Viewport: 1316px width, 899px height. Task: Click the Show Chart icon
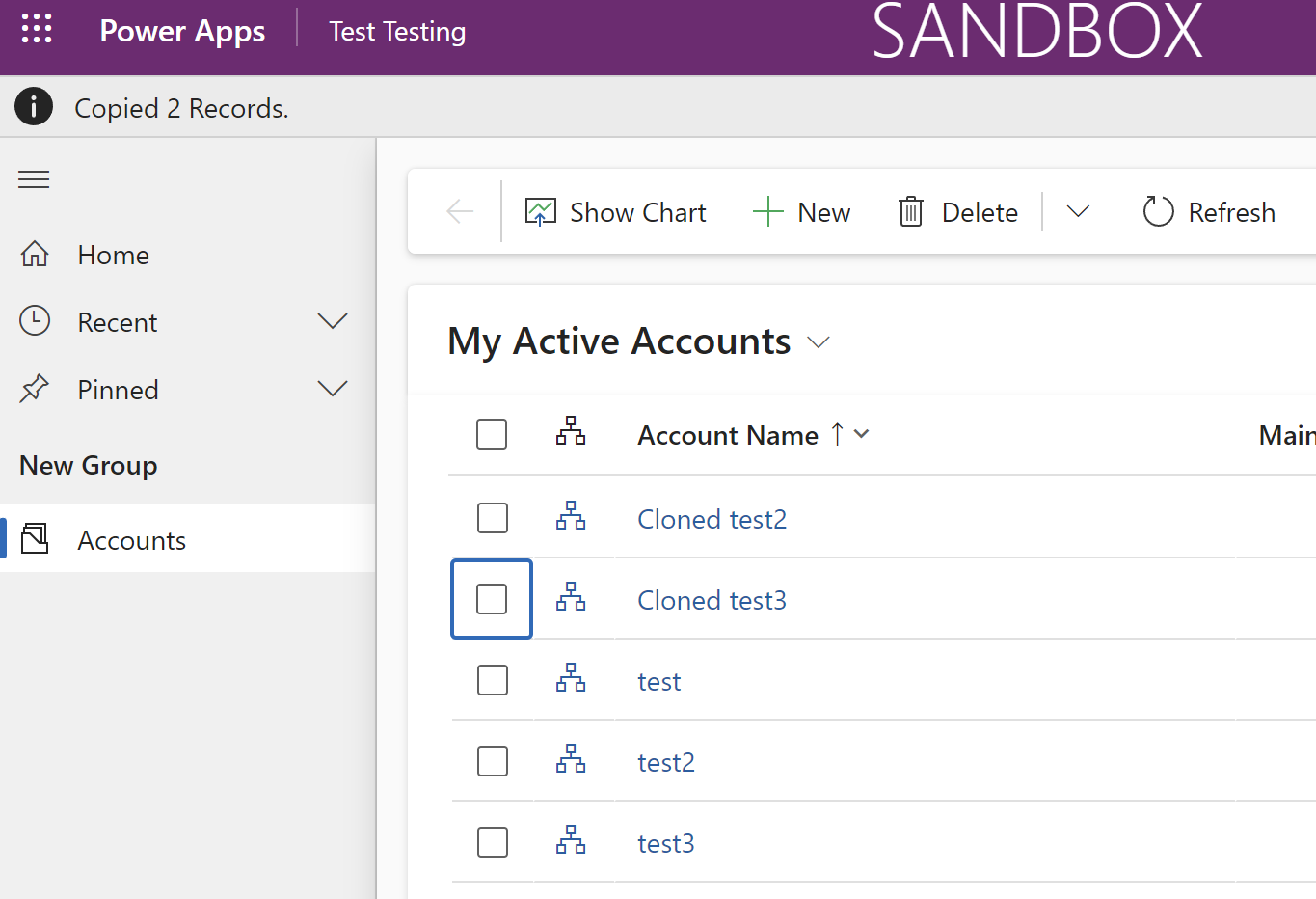click(x=541, y=211)
